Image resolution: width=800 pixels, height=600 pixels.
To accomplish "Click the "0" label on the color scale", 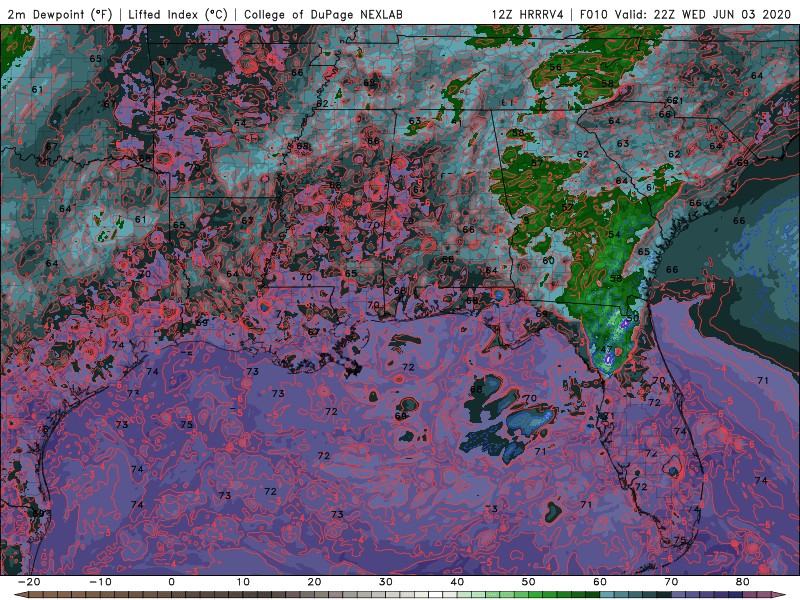I will 171,582.
